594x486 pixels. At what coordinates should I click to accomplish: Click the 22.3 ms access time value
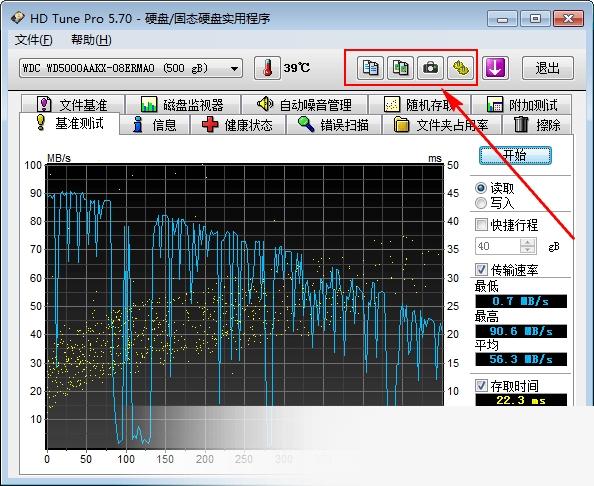click(521, 400)
